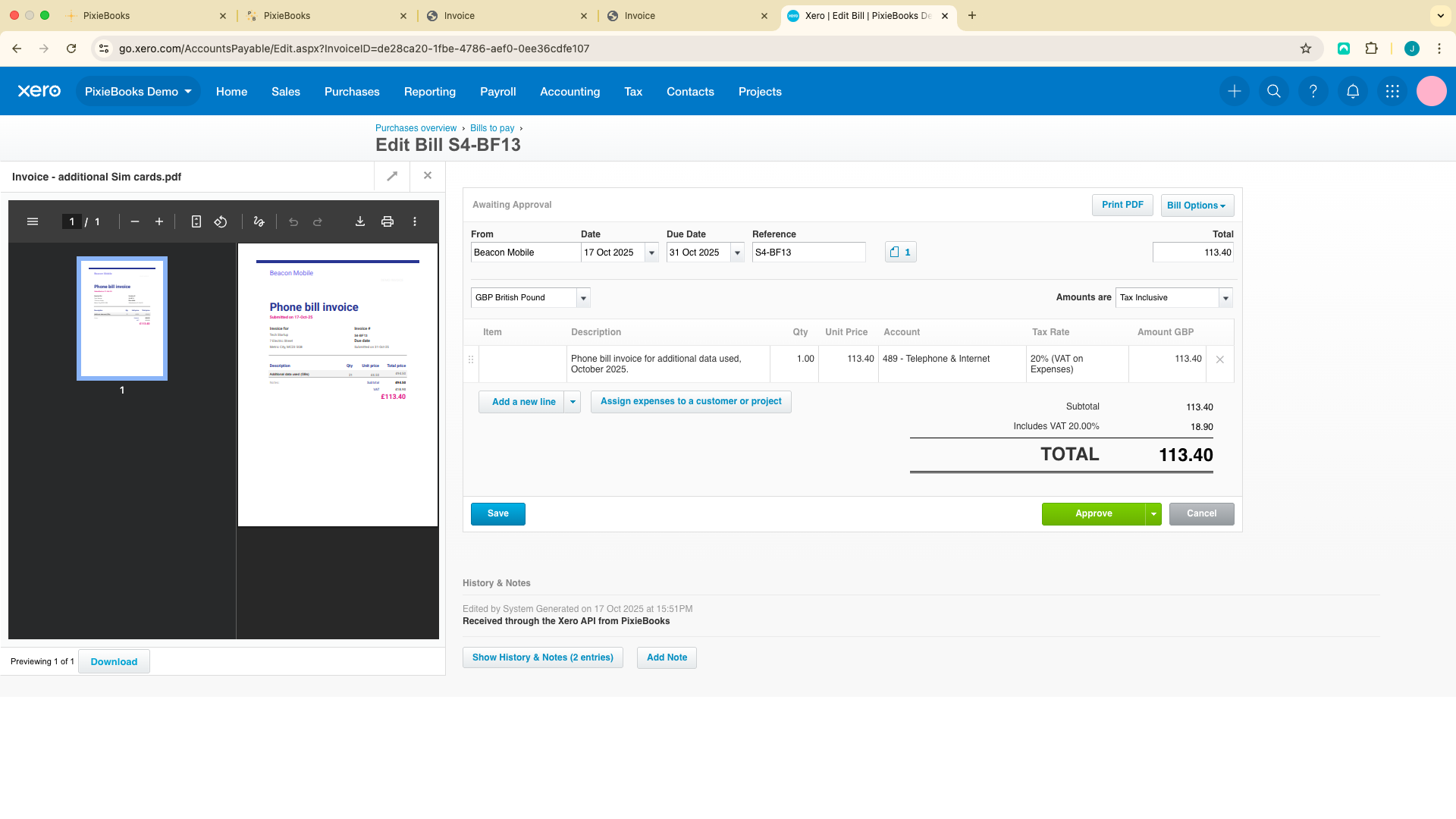Open the PDF sidebar hamburger menu
Screen dimensions: 1456x819
[x=33, y=221]
